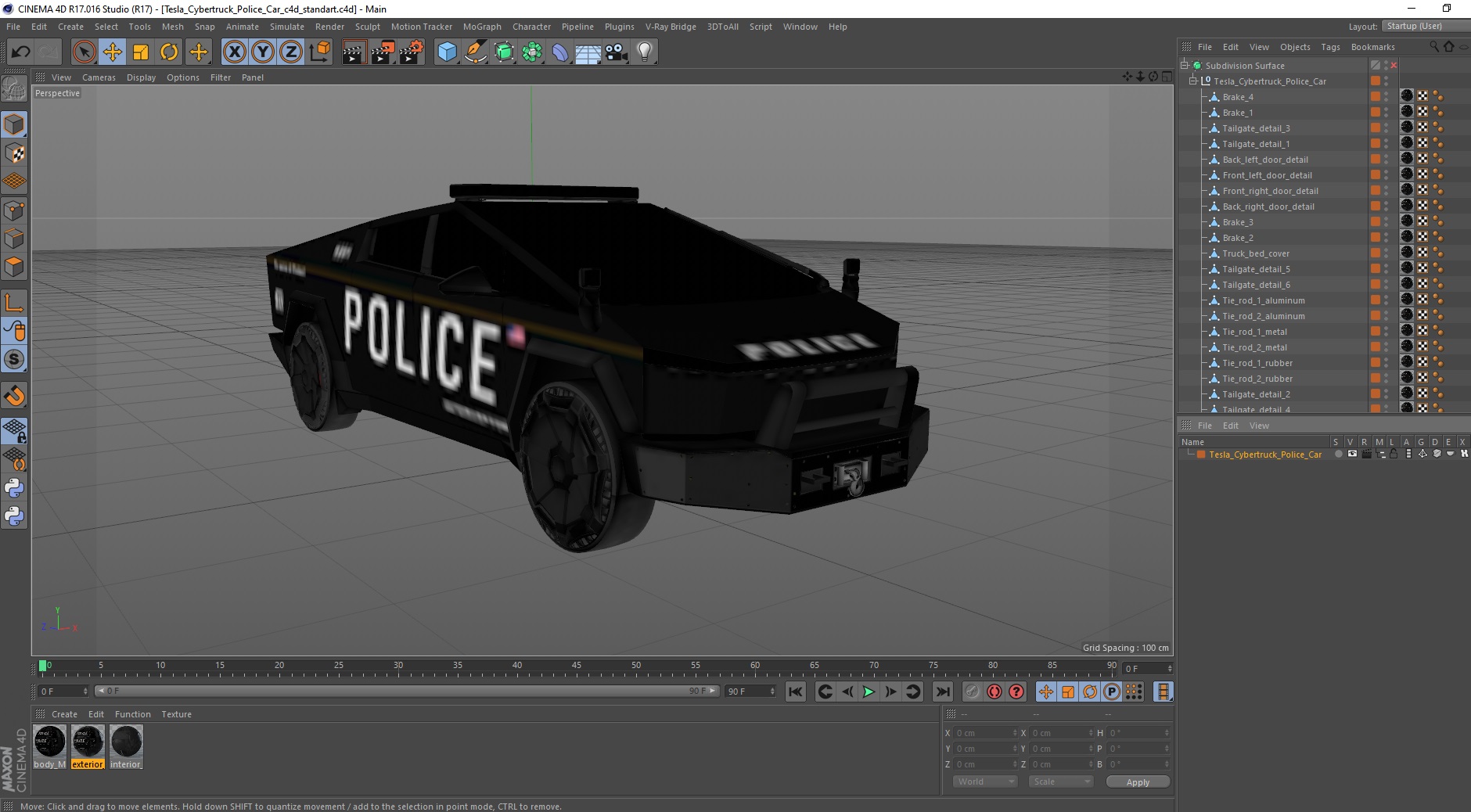
Task: Make object editable icon
Action: tap(14, 89)
